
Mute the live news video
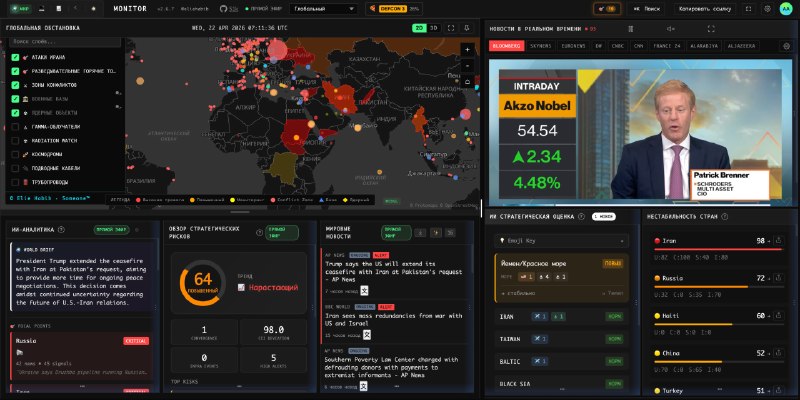[x=670, y=29]
